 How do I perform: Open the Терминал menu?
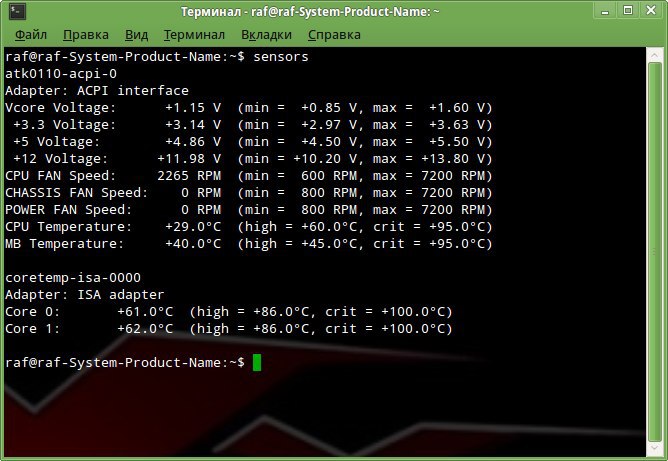click(x=194, y=35)
